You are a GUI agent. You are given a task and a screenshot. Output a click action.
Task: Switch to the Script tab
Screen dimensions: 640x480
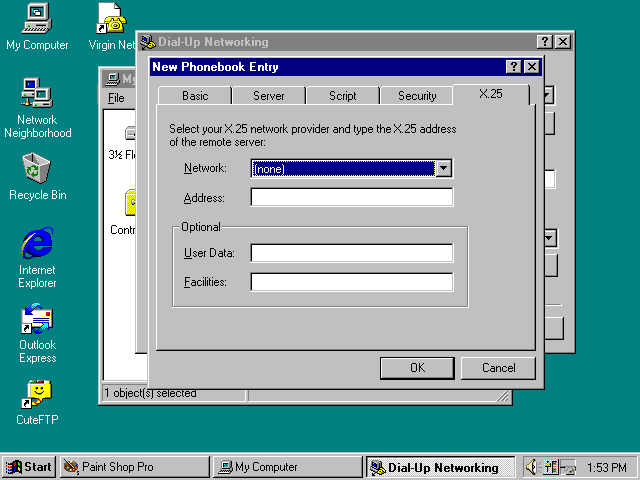coord(343,96)
